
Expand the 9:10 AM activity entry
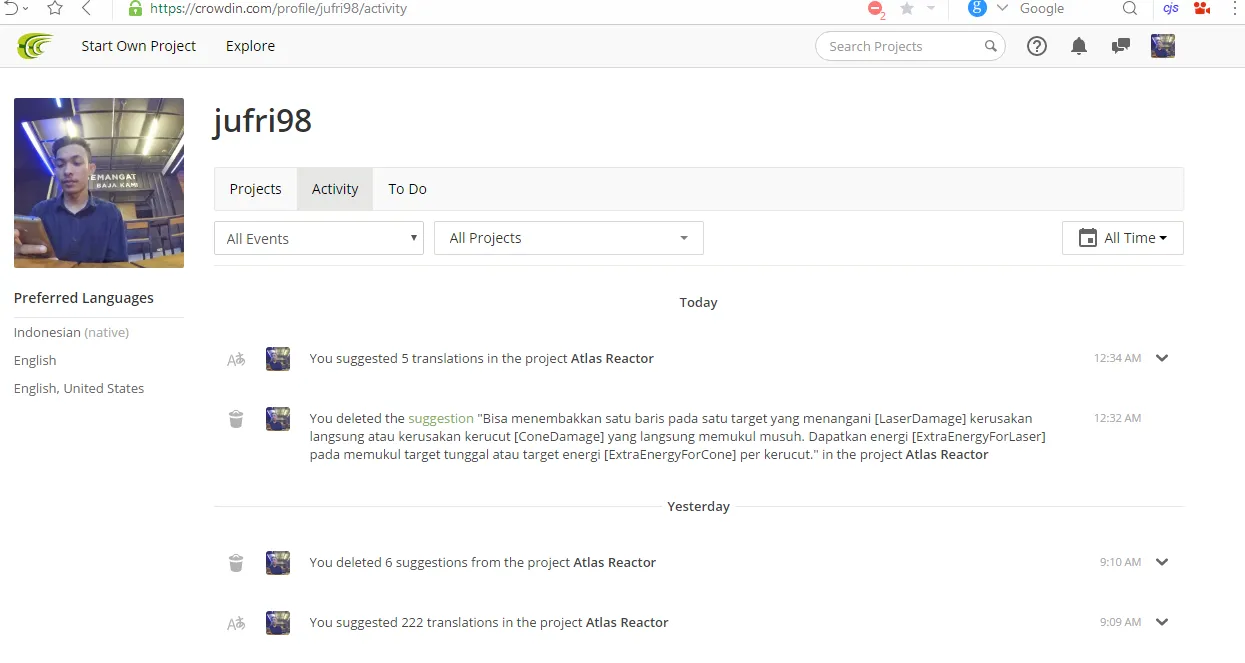point(1162,562)
